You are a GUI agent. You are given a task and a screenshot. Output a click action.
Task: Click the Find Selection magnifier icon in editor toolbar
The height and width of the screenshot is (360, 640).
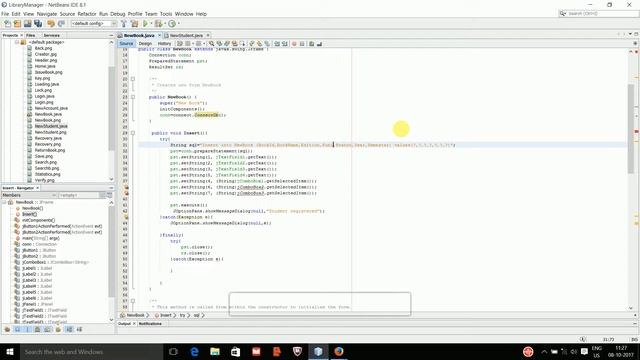click(x=211, y=44)
